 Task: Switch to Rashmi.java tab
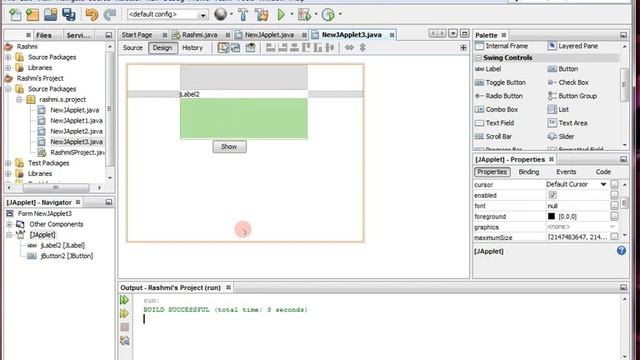[200, 35]
